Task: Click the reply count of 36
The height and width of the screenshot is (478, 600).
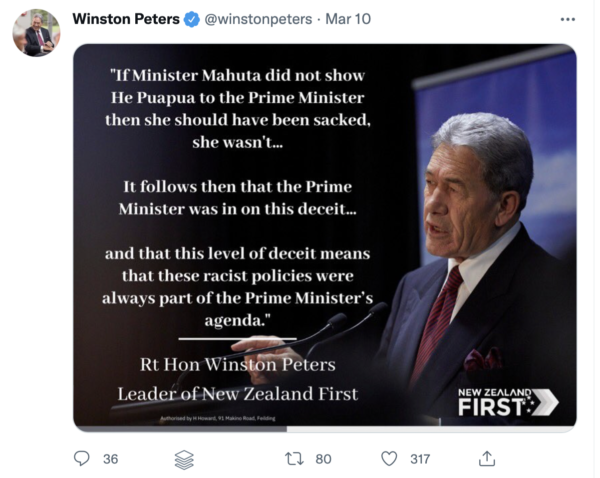Action: [110, 459]
